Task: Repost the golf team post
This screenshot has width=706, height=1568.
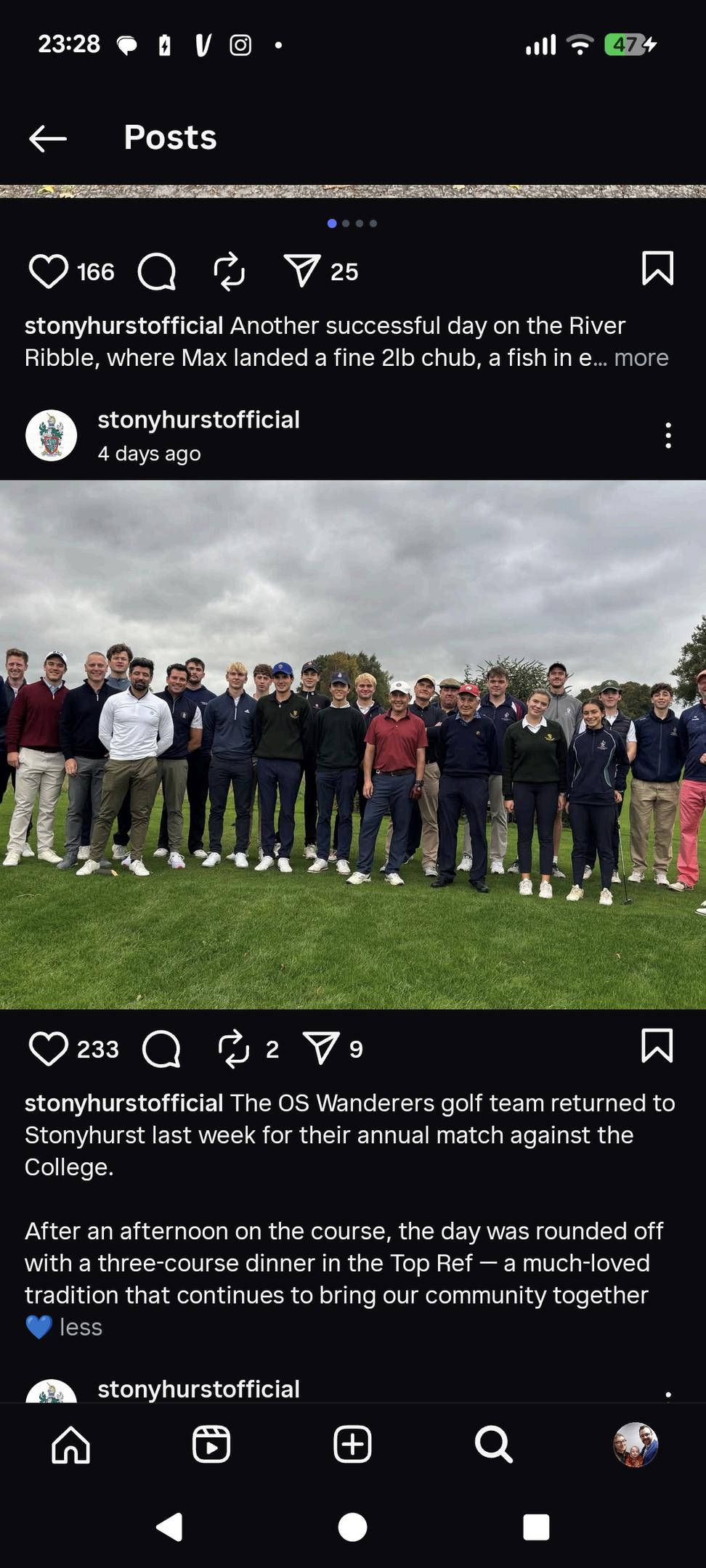Action: (234, 1049)
